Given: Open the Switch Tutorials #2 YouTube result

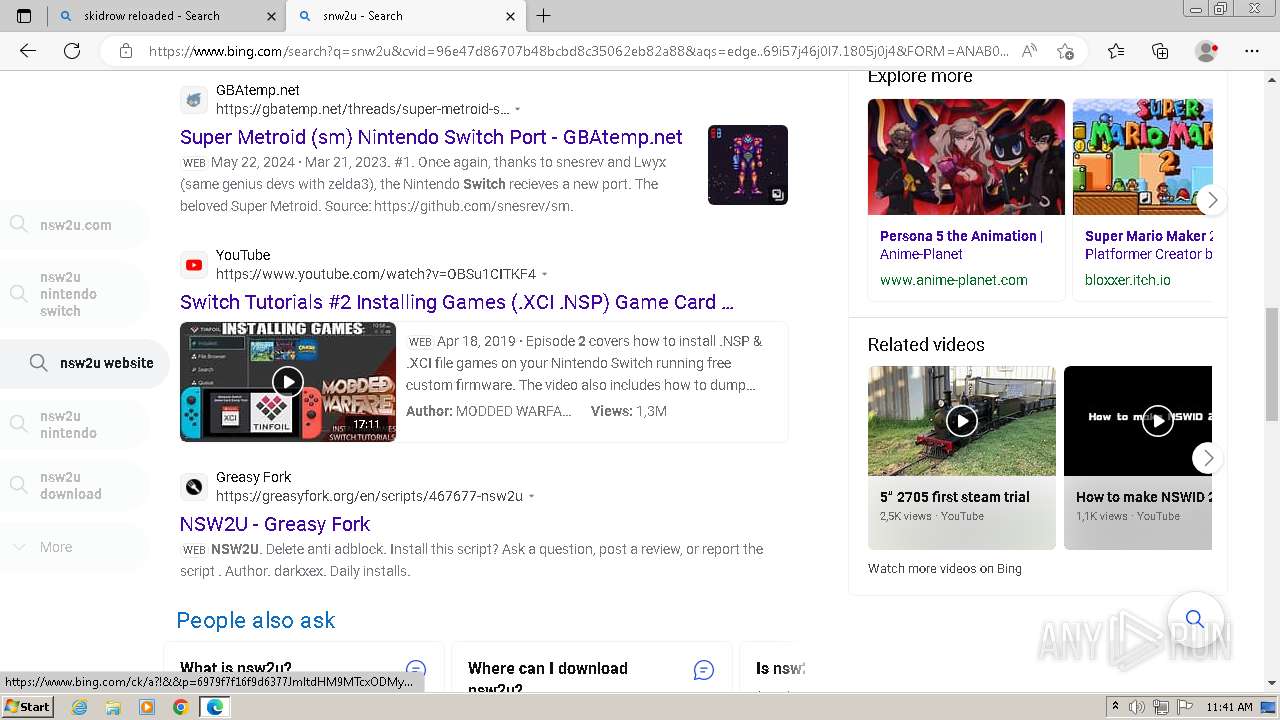Looking at the screenshot, I should click(x=457, y=302).
